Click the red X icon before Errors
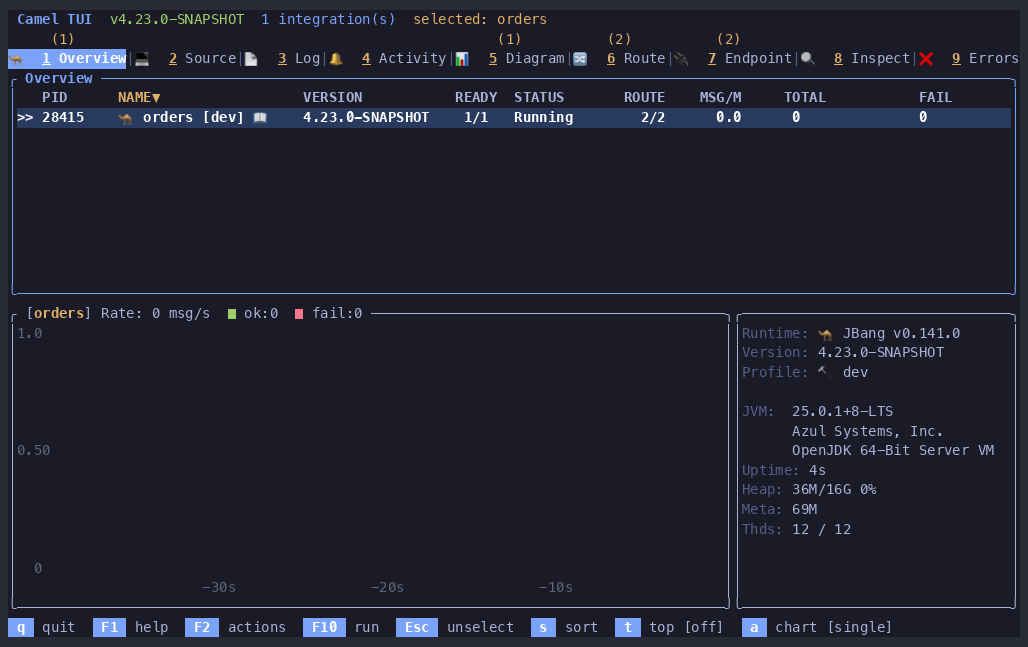1028x647 pixels. pos(926,59)
